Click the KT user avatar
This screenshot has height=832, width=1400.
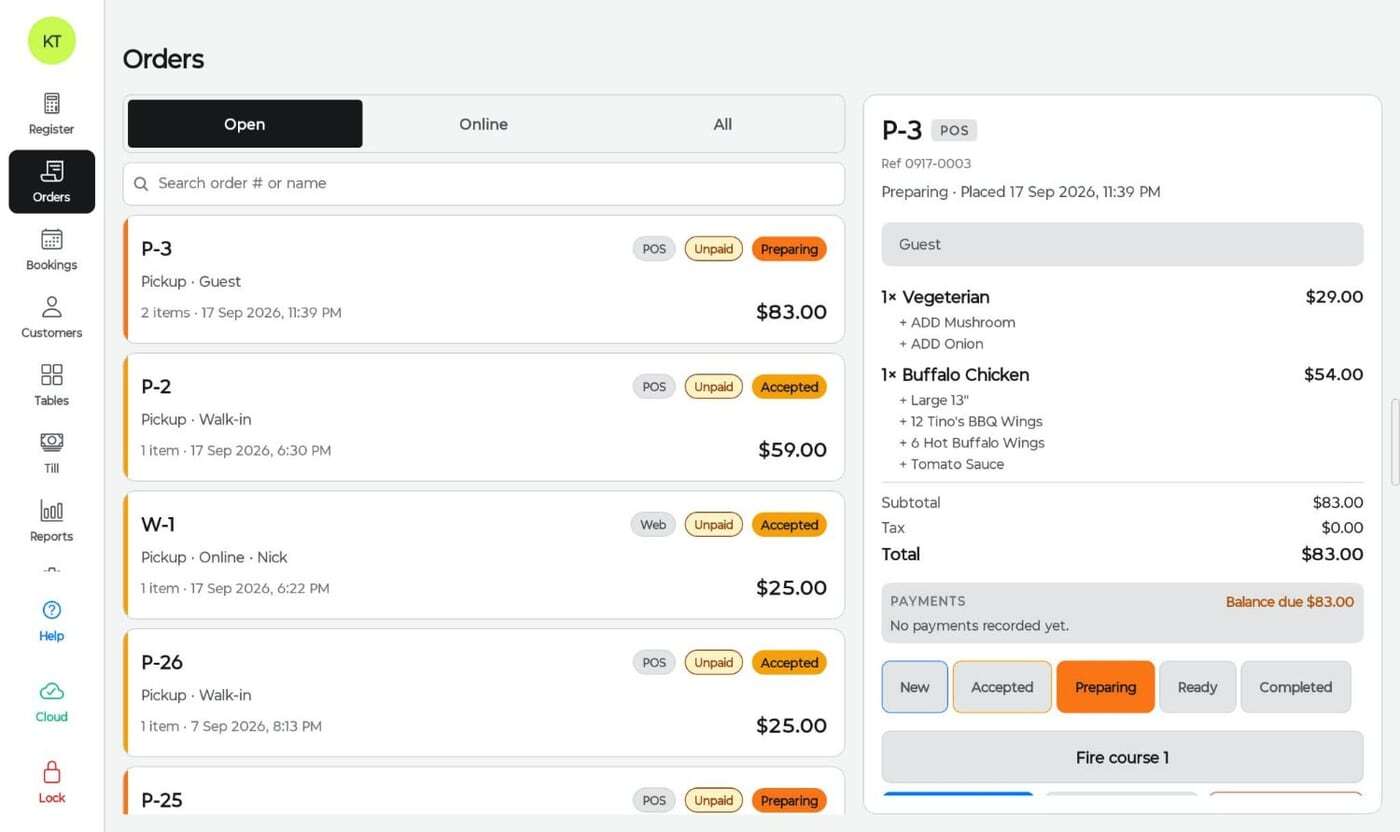[52, 41]
